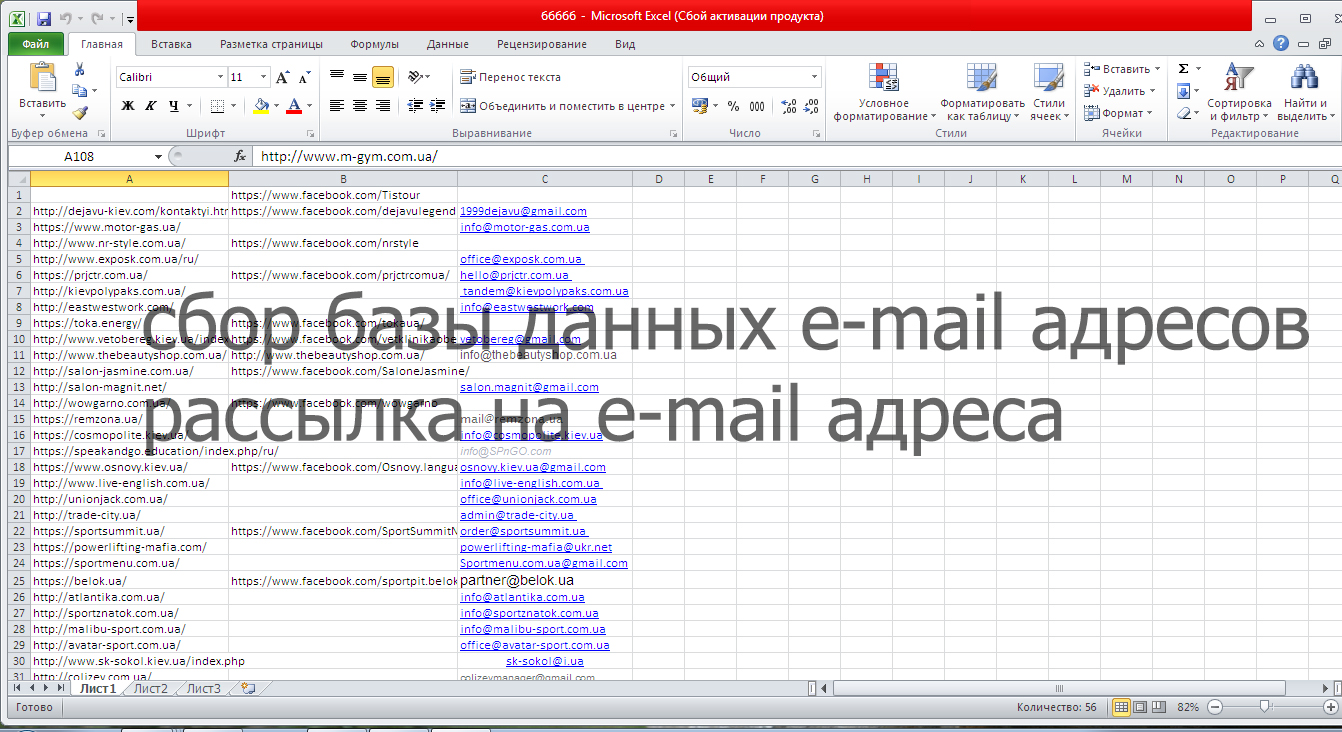
Task: Click the Undo arrow icon
Action: click(66, 18)
